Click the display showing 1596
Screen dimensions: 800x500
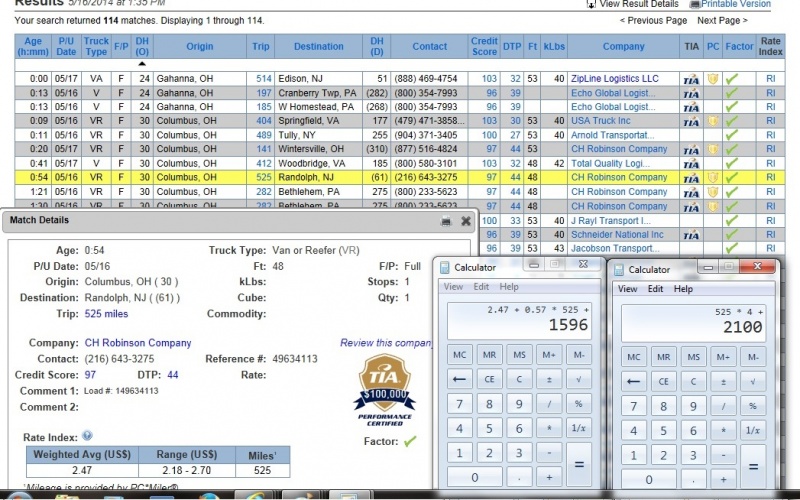(x=519, y=321)
